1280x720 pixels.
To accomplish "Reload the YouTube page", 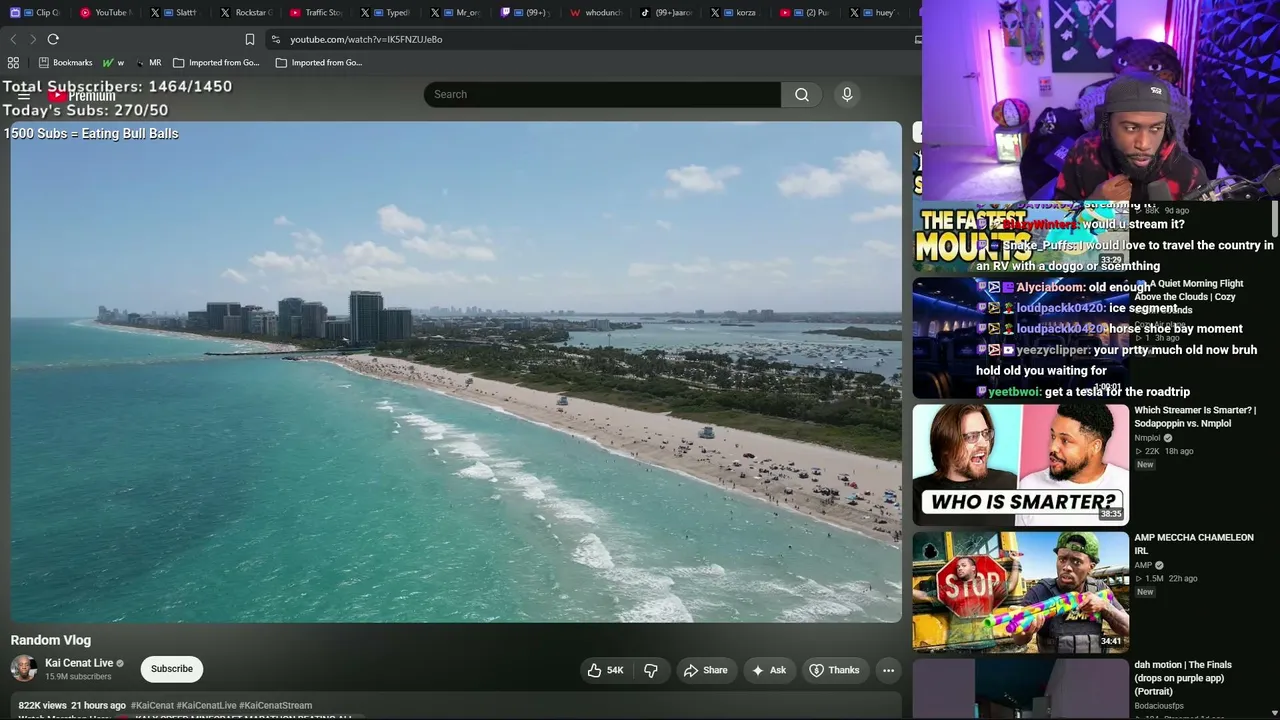I will (53, 39).
